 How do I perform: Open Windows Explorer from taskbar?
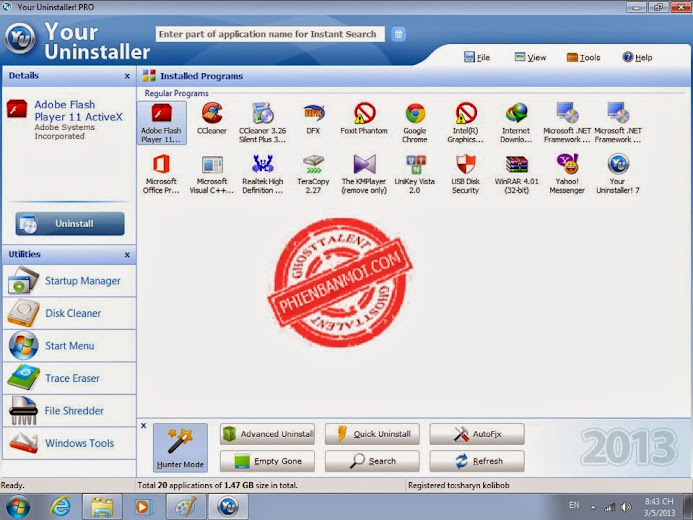point(102,506)
